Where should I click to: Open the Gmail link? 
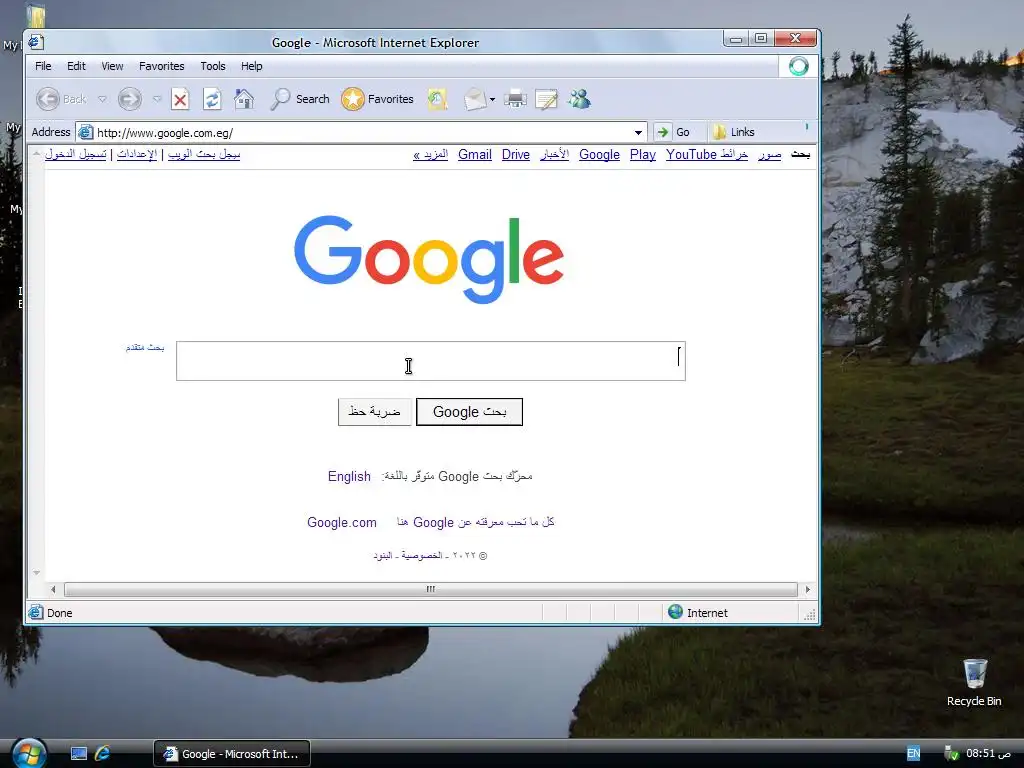(475, 155)
